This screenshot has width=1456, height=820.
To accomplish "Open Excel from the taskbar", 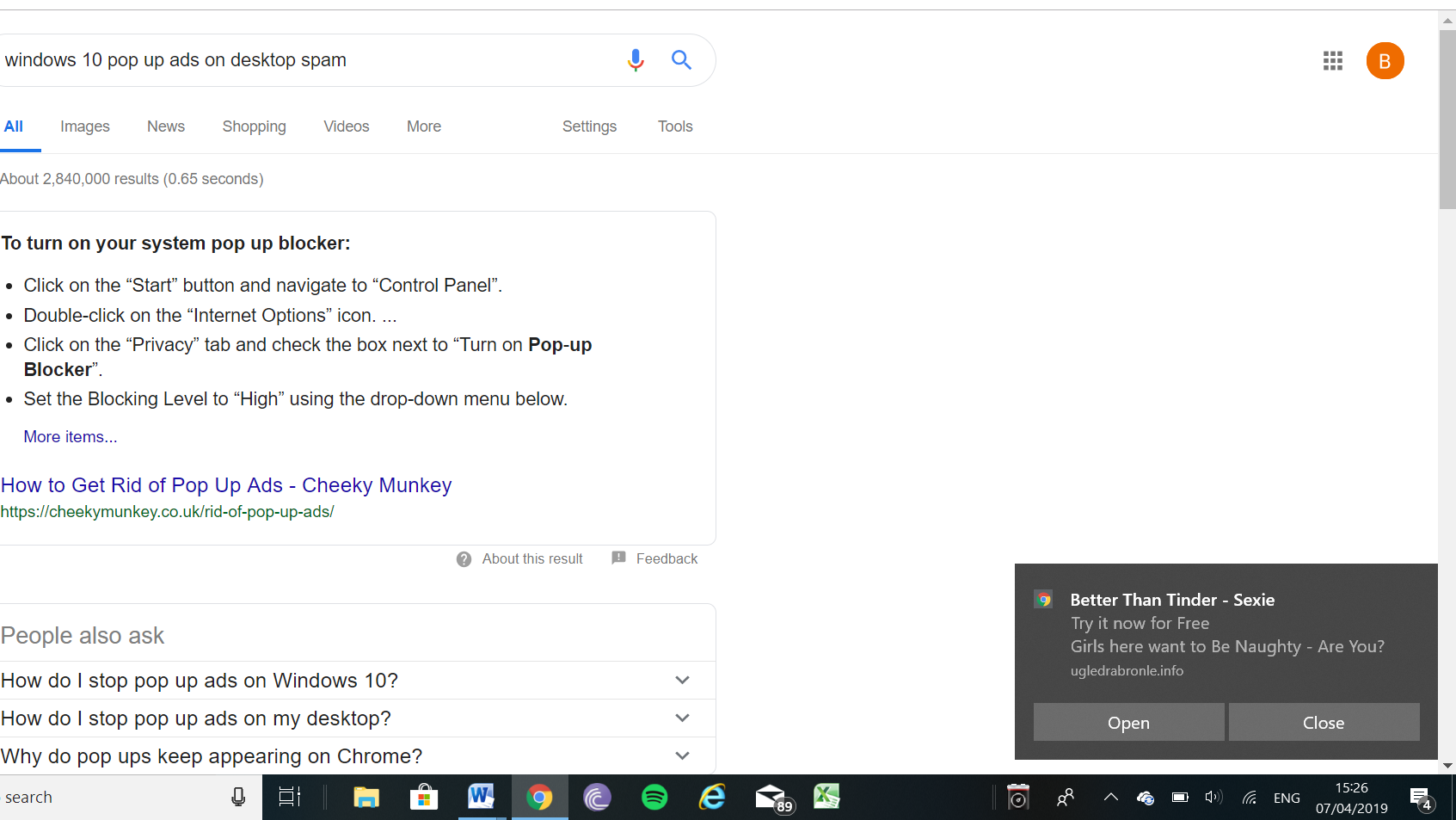I will coord(826,797).
